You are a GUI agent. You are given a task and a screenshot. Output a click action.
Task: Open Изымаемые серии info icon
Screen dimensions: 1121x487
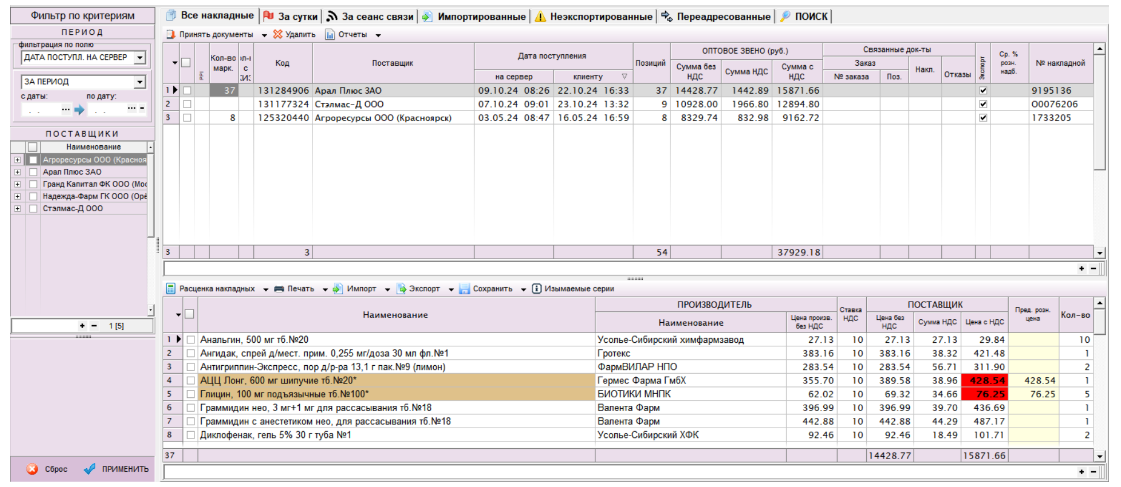537,289
